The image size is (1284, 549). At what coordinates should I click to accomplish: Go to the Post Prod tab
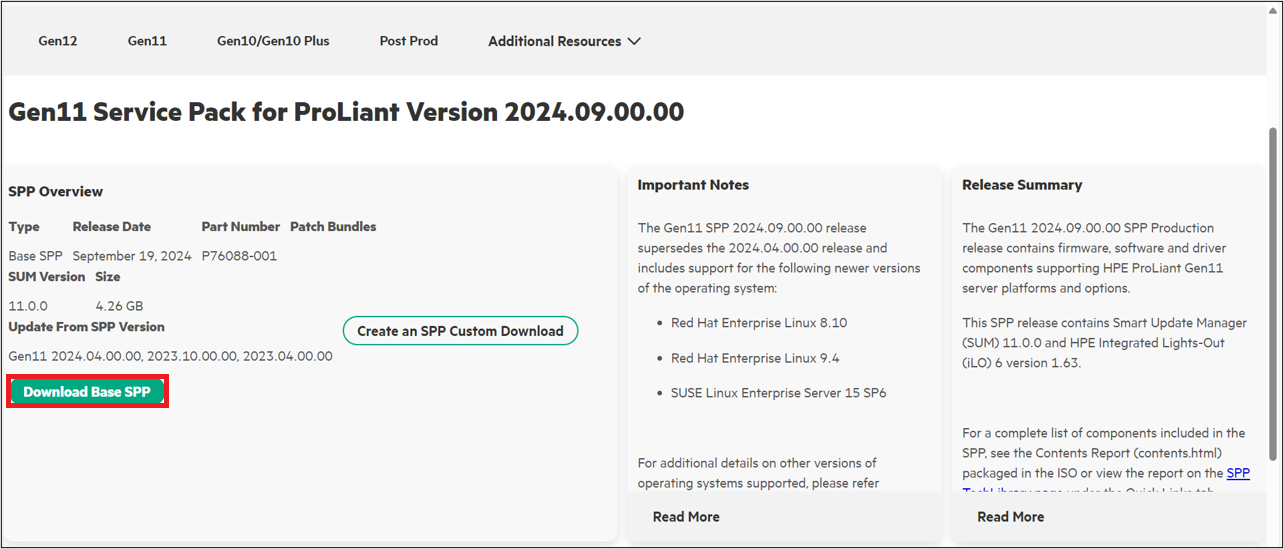[408, 41]
